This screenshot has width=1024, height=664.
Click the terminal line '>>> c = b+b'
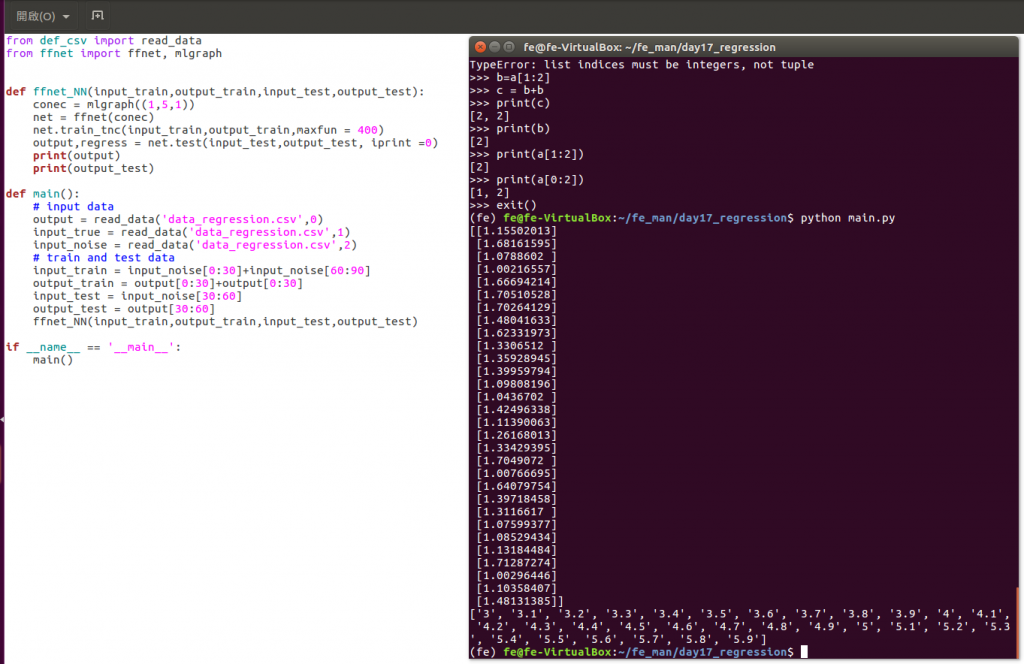[x=507, y=90]
